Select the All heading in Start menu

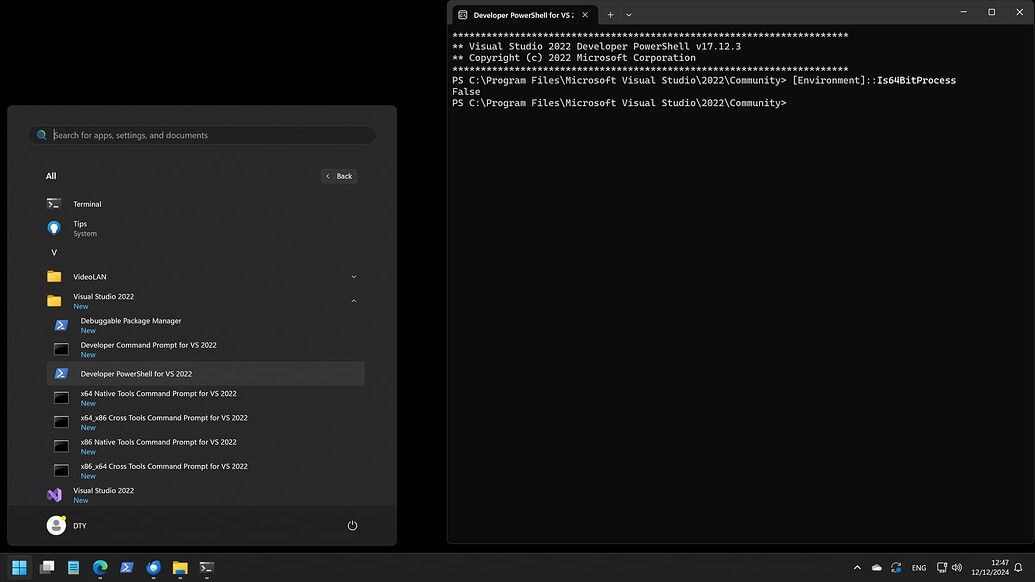pos(51,176)
